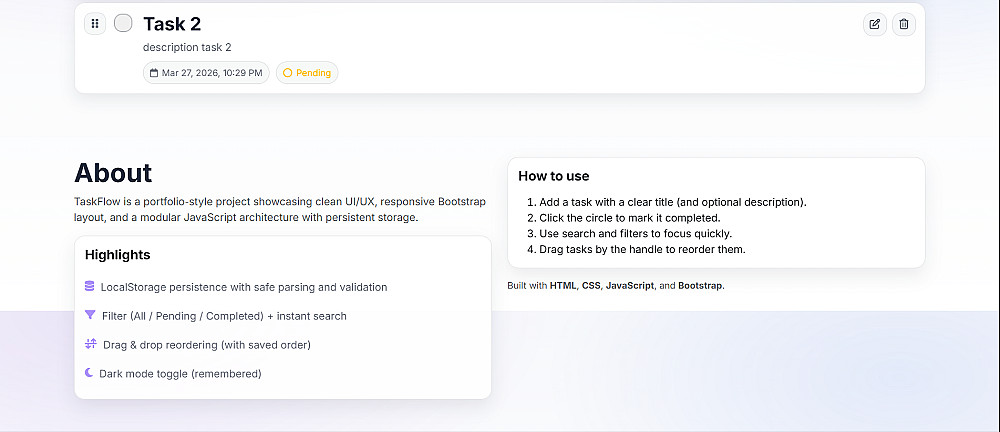The height and width of the screenshot is (432, 1000).
Task: Click the moon icon beside Dark mode toggle
Action: click(x=89, y=373)
